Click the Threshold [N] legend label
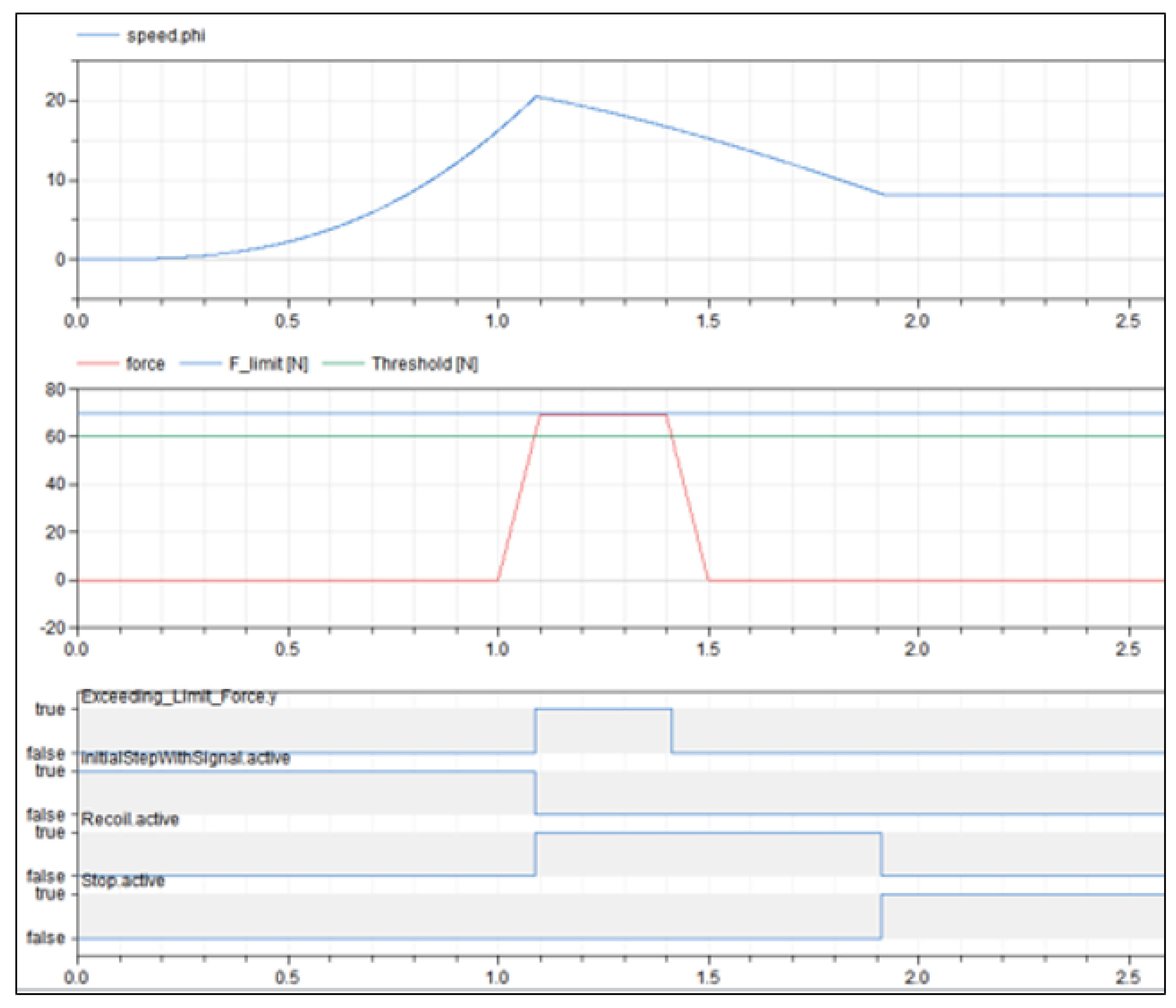This screenshot has width=1176, height=1008. [425, 363]
